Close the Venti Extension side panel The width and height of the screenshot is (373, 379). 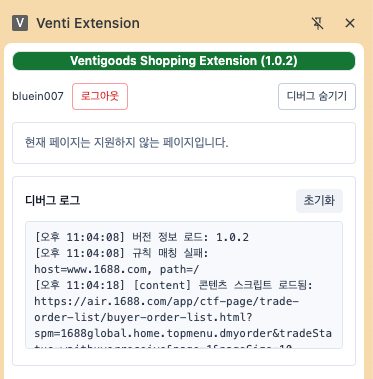click(x=350, y=23)
